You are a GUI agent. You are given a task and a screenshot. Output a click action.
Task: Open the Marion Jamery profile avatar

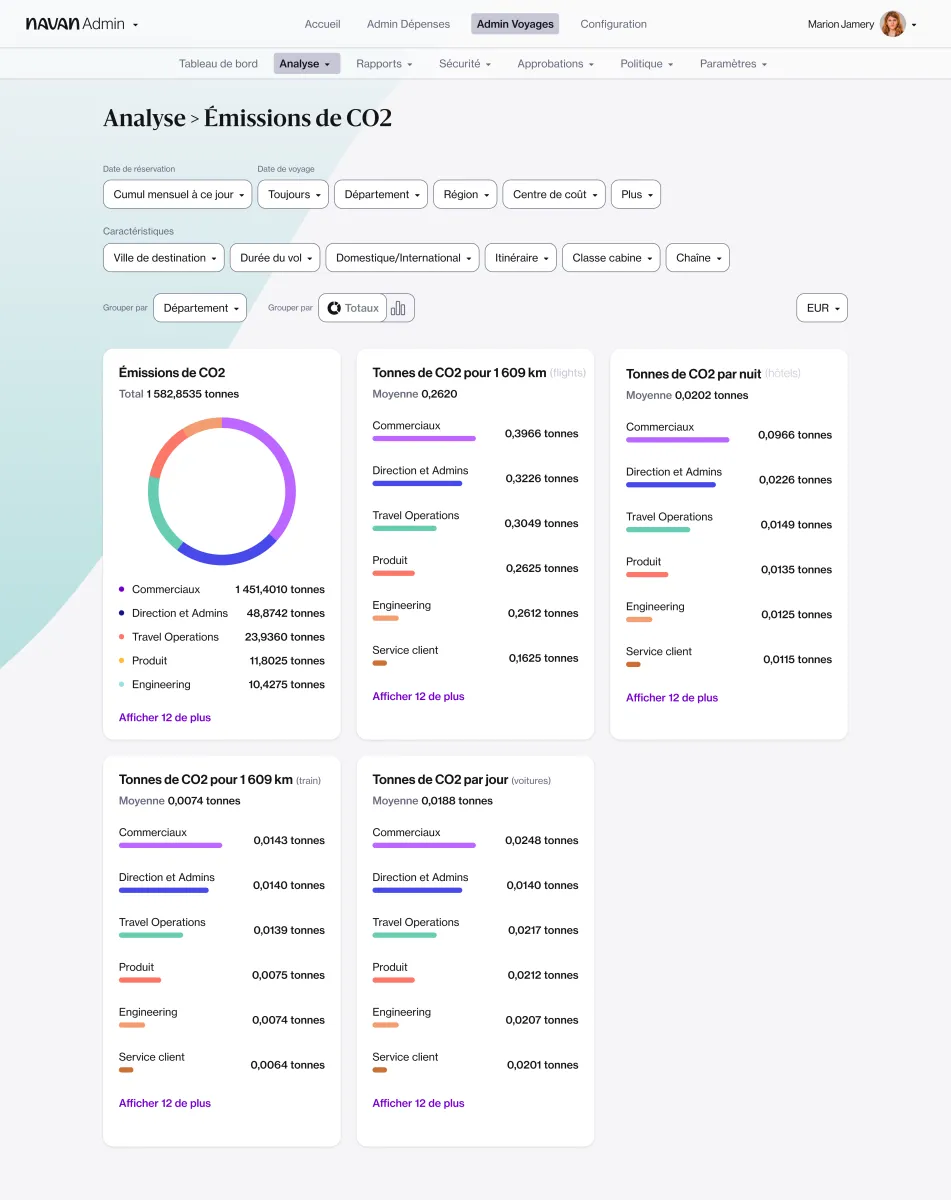[x=893, y=23]
